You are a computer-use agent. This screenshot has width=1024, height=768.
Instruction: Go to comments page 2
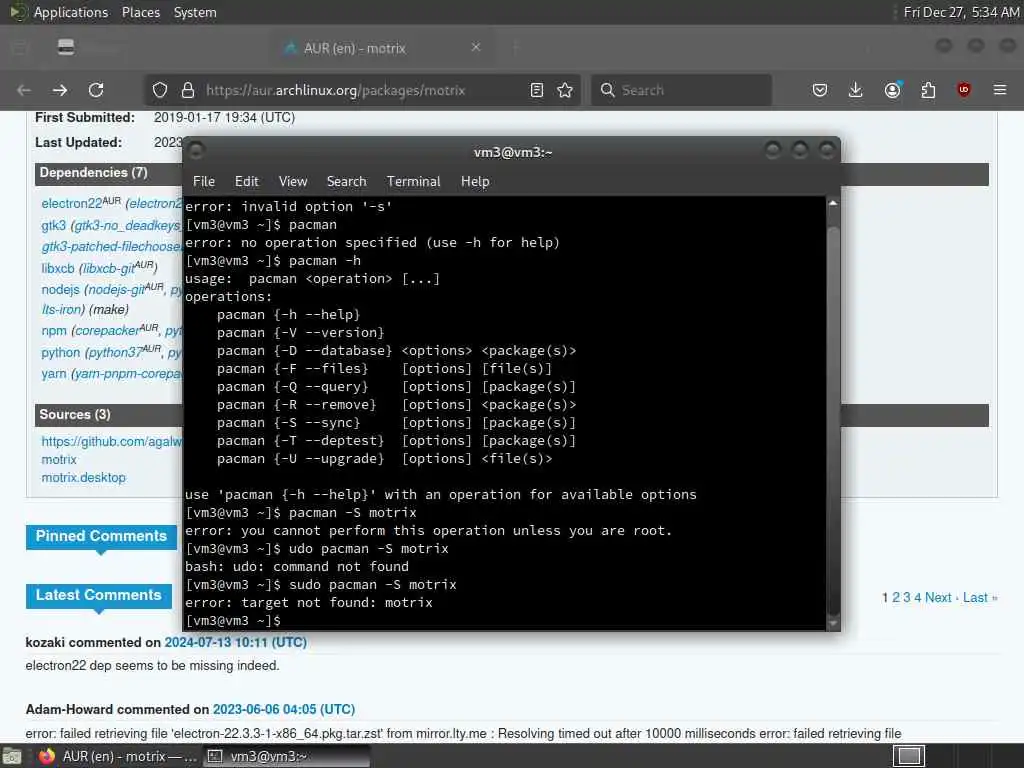pyautogui.click(x=896, y=598)
